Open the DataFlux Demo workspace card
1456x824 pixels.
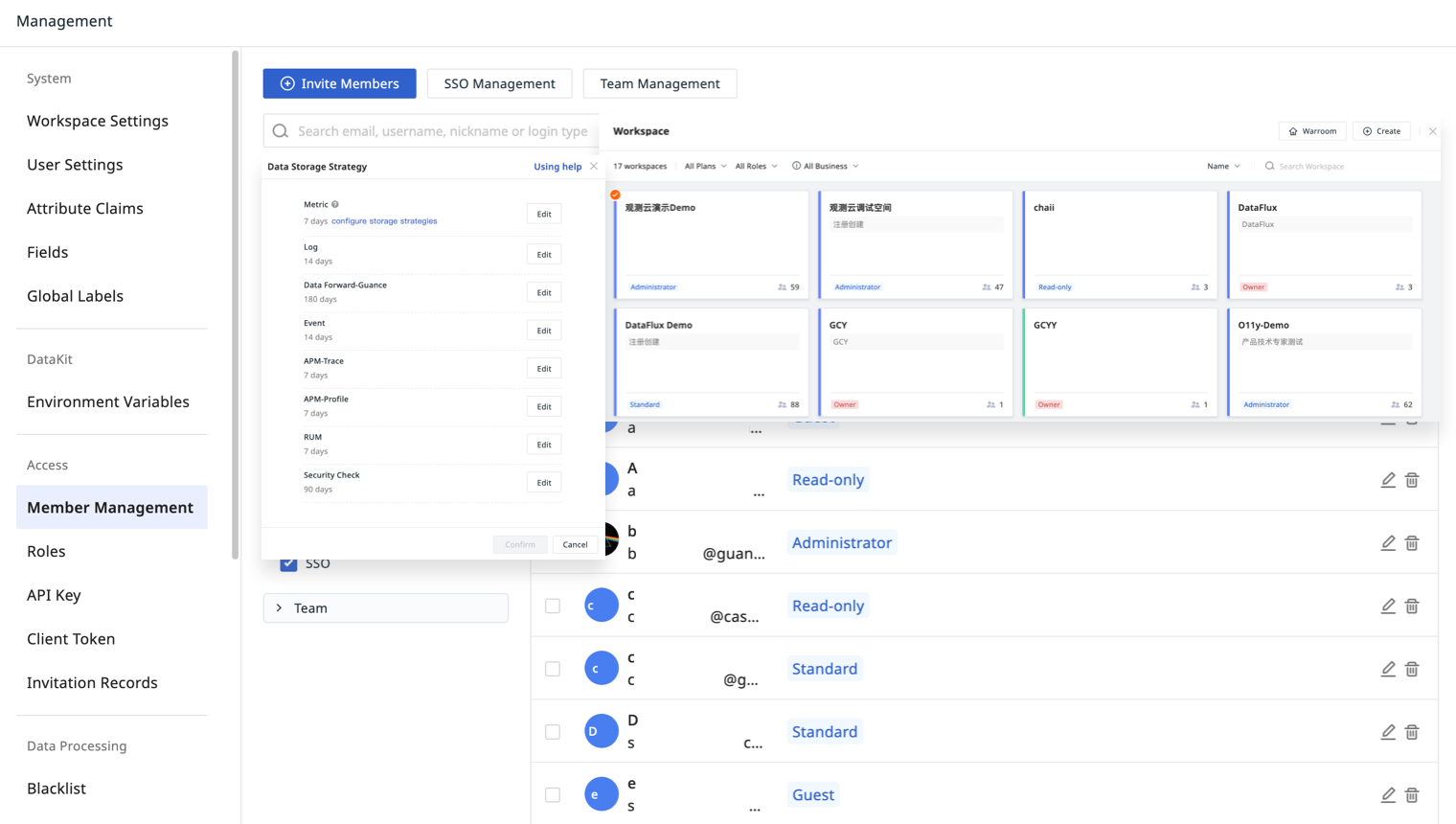(711, 362)
